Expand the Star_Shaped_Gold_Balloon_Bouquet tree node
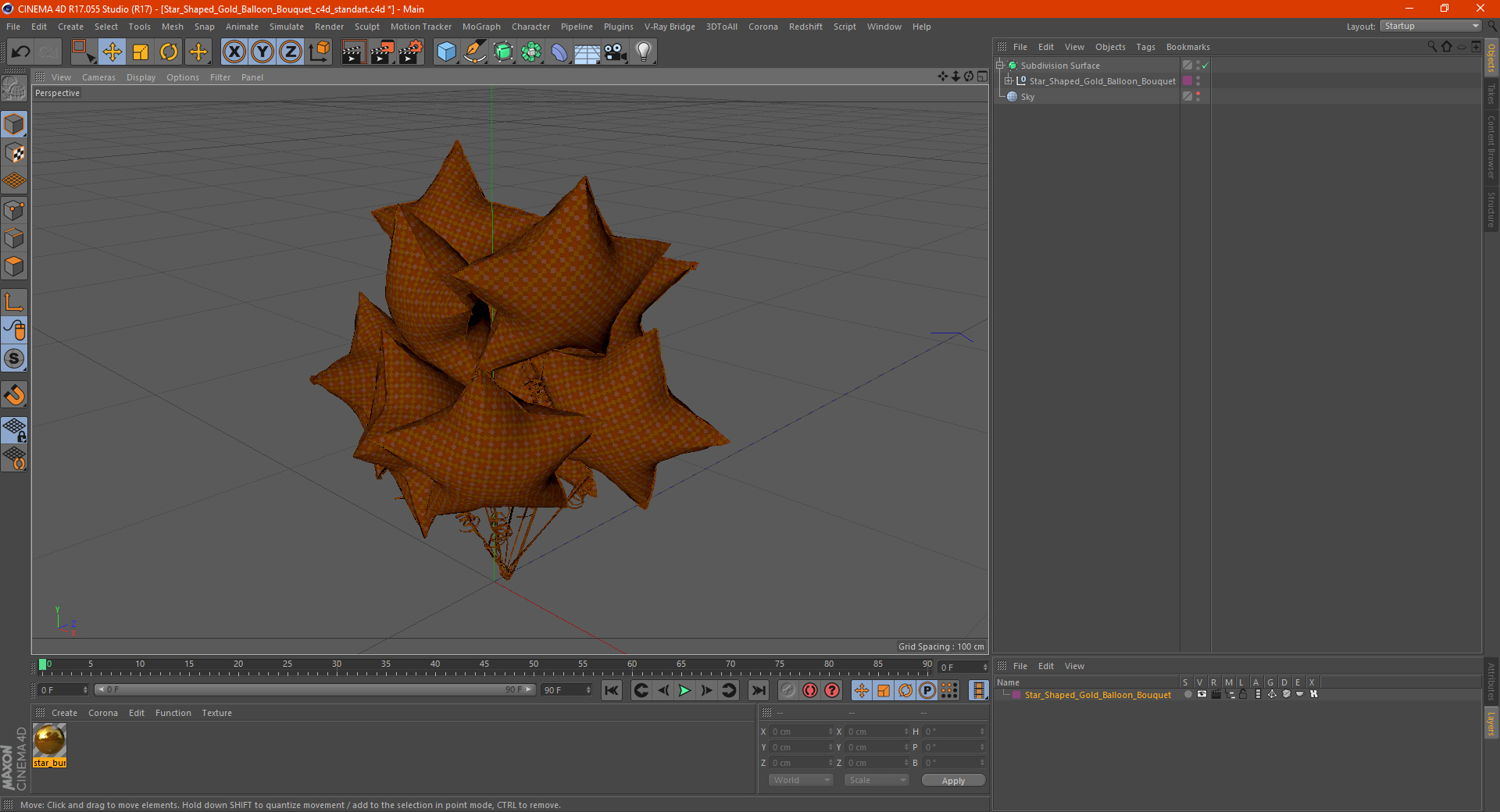The height and width of the screenshot is (812, 1500). tap(1009, 80)
